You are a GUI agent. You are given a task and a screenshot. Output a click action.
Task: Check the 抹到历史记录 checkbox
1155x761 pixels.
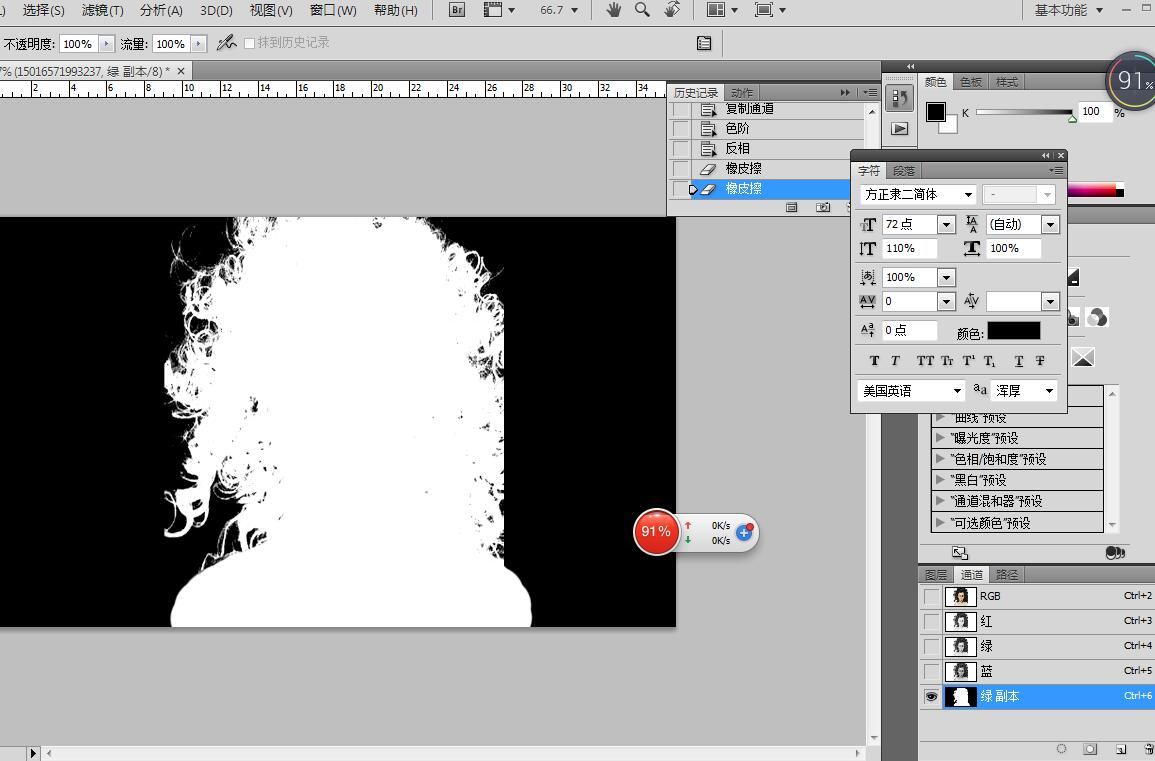(x=250, y=43)
